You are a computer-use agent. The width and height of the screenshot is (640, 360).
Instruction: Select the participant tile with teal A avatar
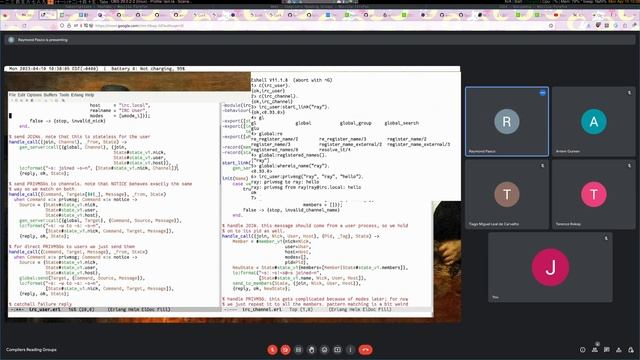click(593, 122)
